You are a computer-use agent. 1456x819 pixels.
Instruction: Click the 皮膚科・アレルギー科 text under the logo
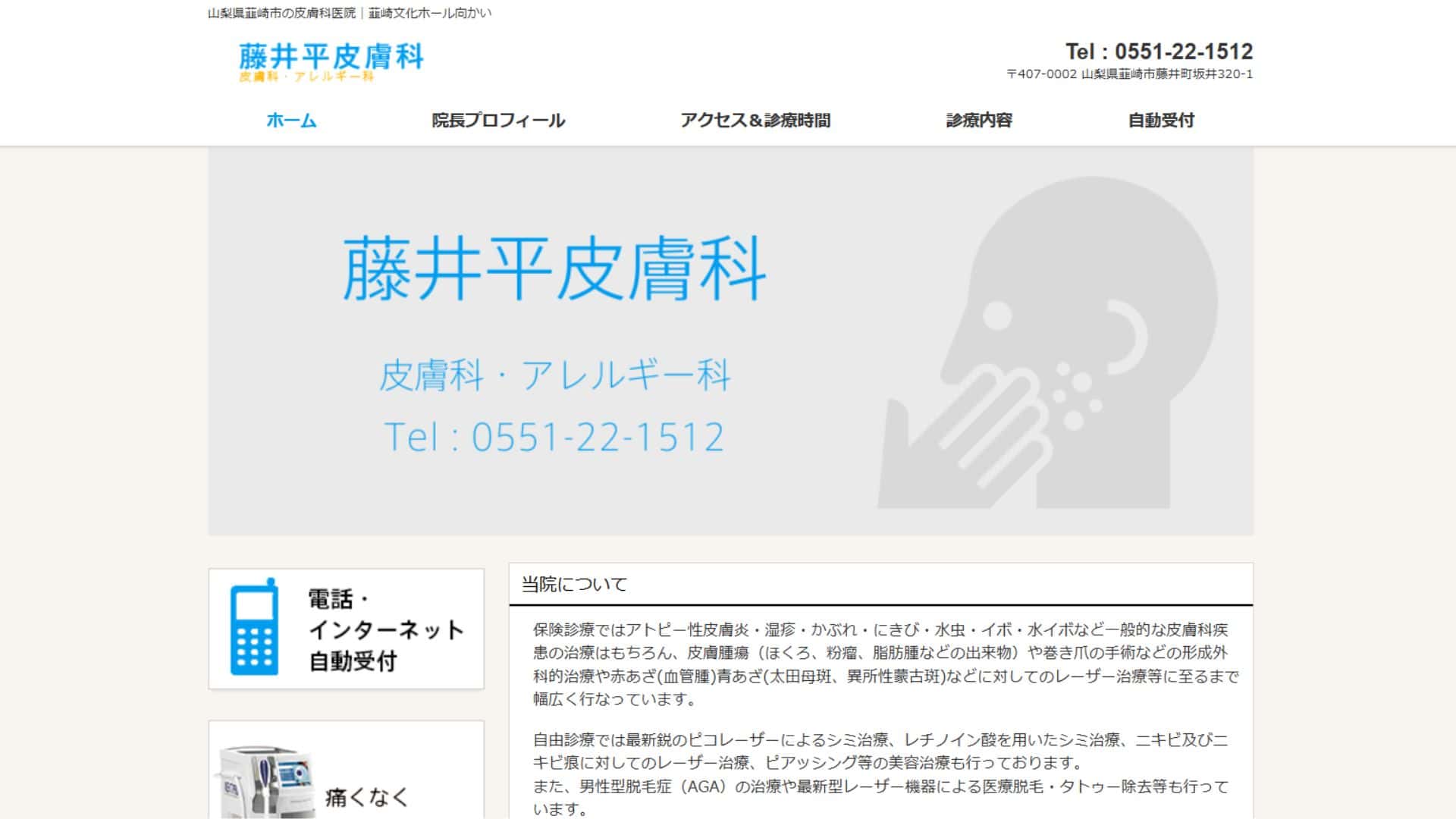coord(307,76)
